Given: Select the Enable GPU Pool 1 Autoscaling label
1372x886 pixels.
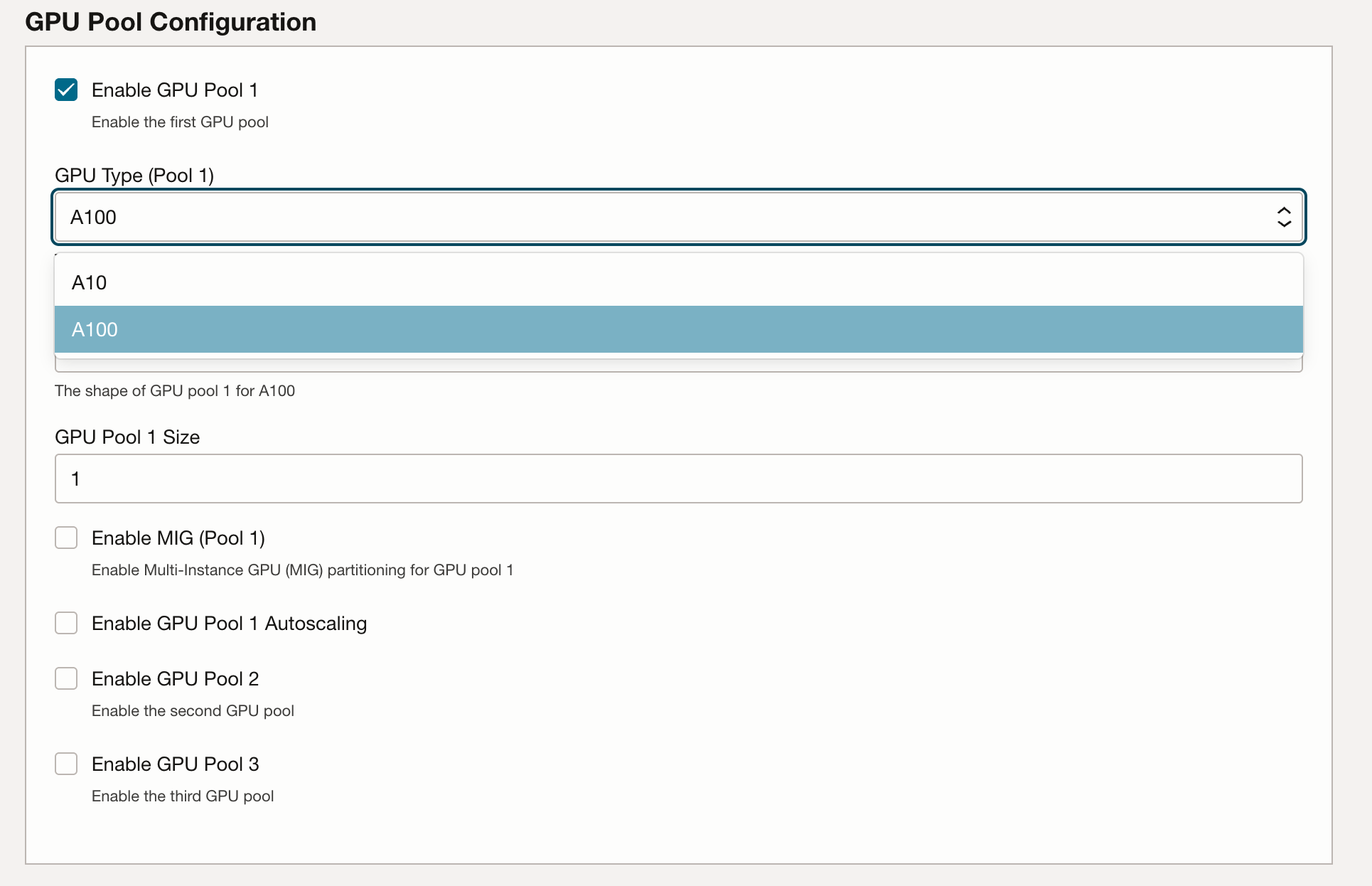Looking at the screenshot, I should pyautogui.click(x=228, y=623).
